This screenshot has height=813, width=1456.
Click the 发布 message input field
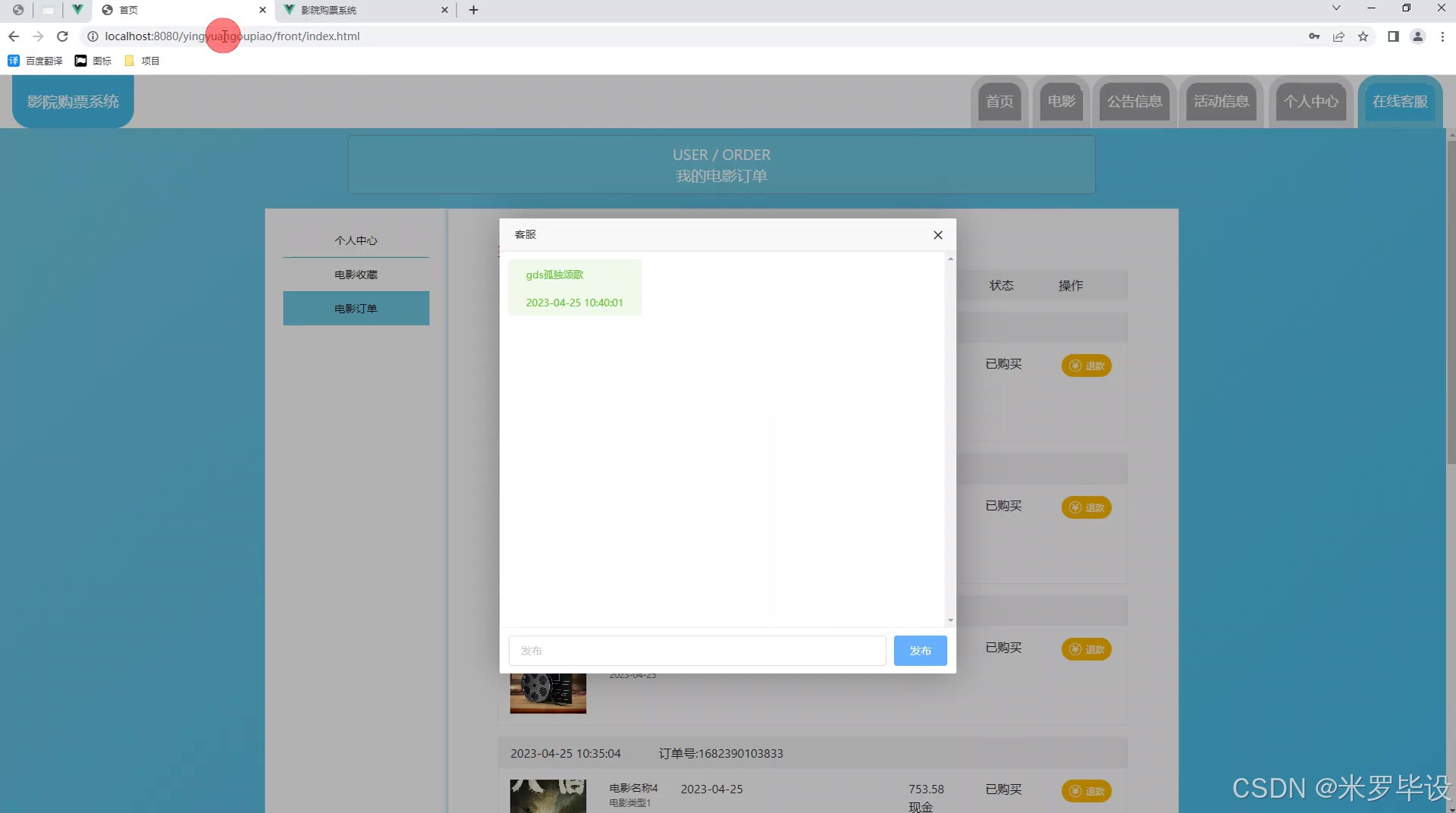[x=697, y=651]
